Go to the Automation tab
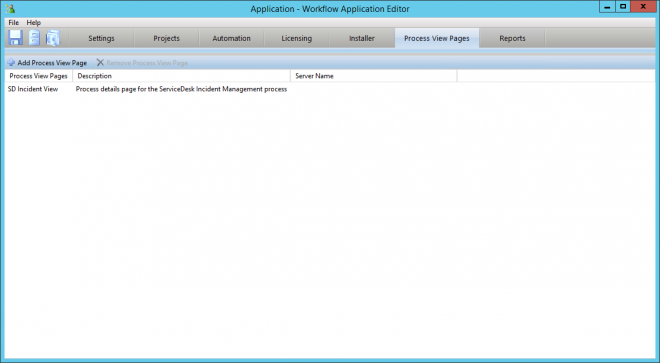Image resolution: width=660 pixels, height=363 pixels. click(232, 38)
